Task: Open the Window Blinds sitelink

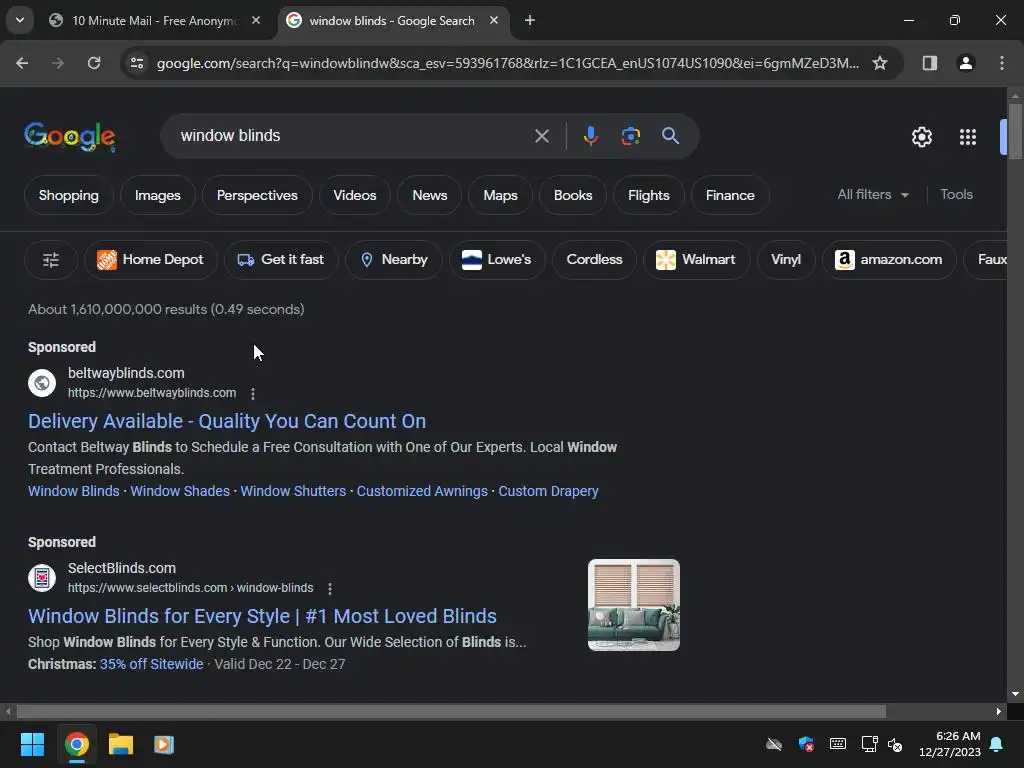Action: click(74, 491)
